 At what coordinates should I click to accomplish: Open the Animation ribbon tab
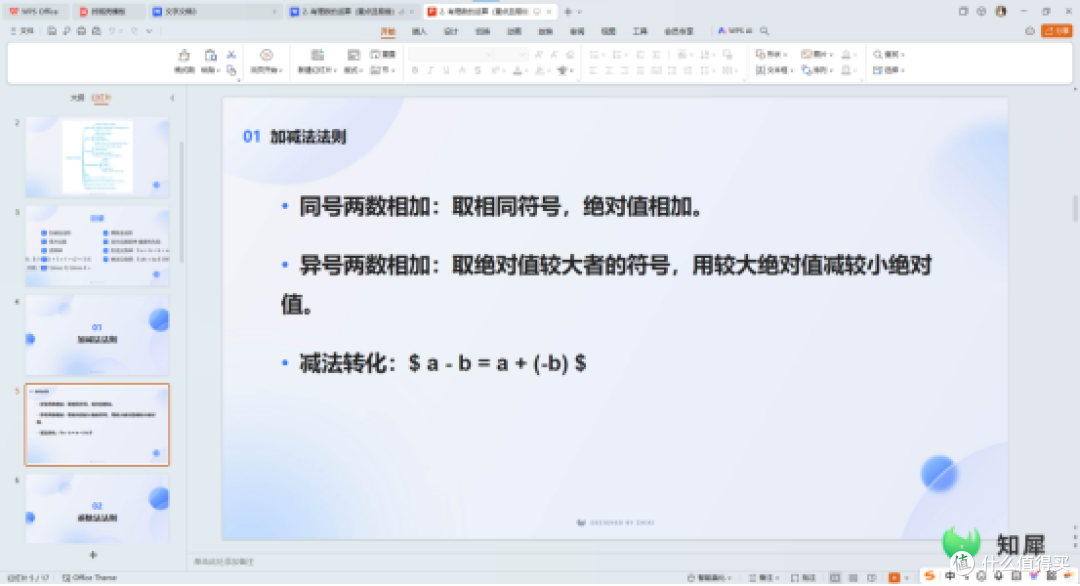pos(515,32)
